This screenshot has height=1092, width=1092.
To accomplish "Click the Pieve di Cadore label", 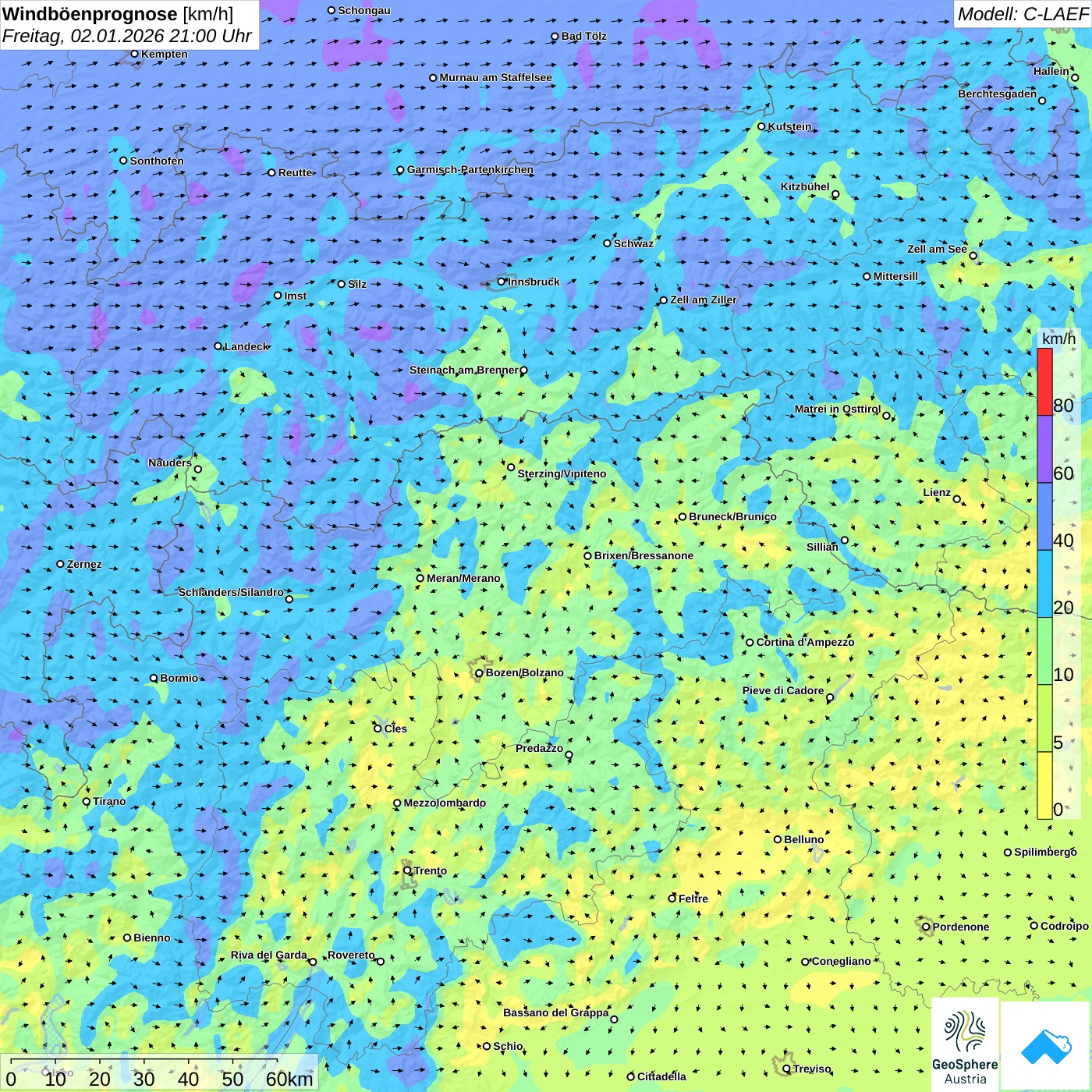I will pos(783,690).
